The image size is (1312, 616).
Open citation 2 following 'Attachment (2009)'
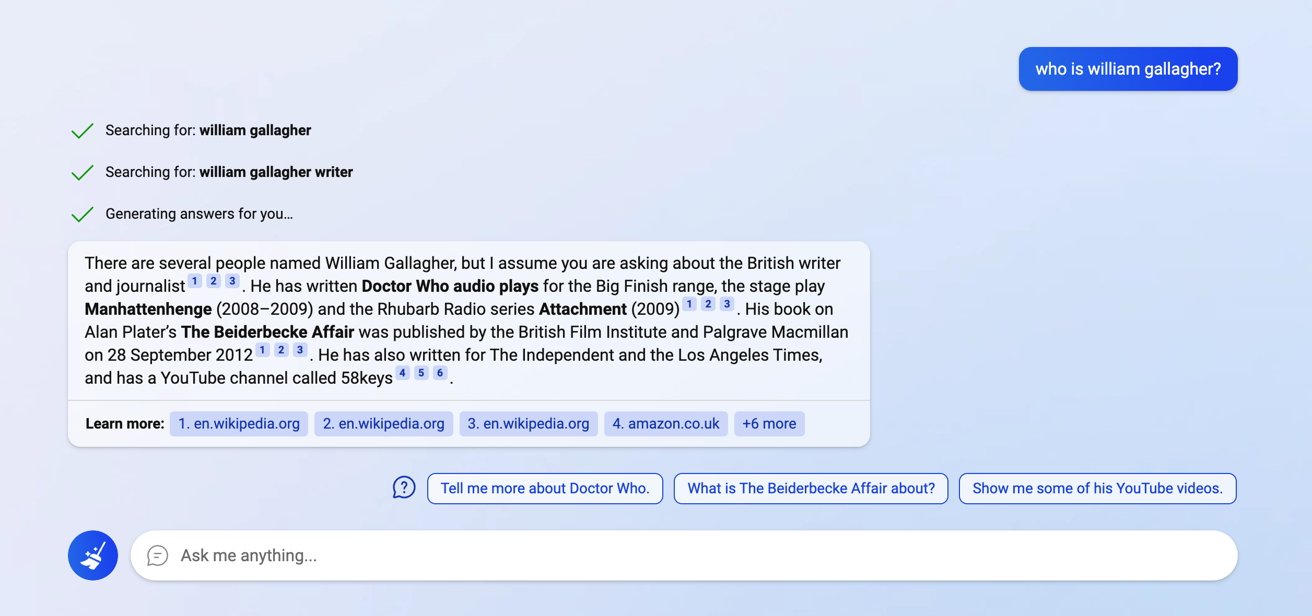[708, 304]
